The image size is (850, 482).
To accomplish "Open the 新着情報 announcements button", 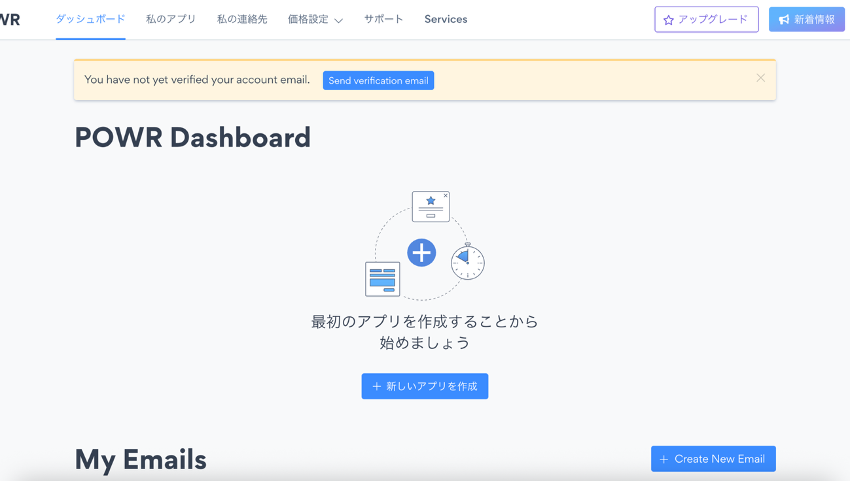I will click(x=807, y=20).
